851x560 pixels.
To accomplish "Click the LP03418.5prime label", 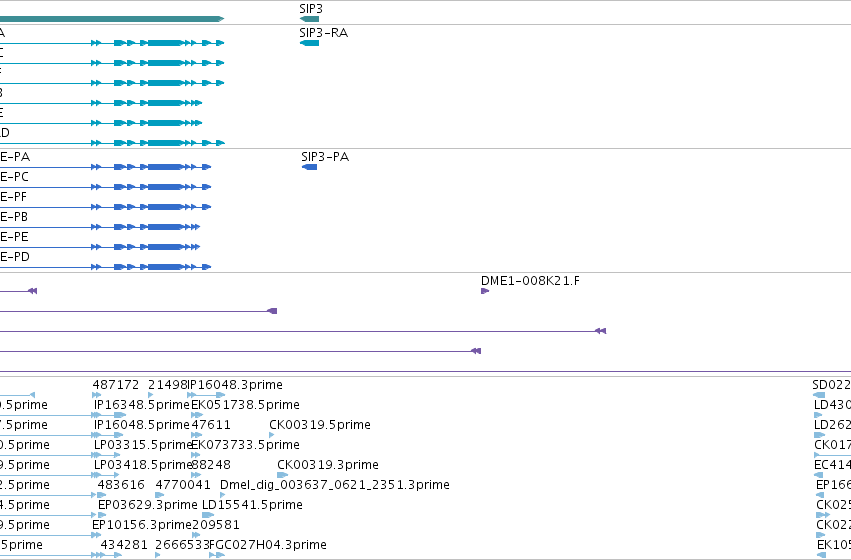I will coord(143,465).
